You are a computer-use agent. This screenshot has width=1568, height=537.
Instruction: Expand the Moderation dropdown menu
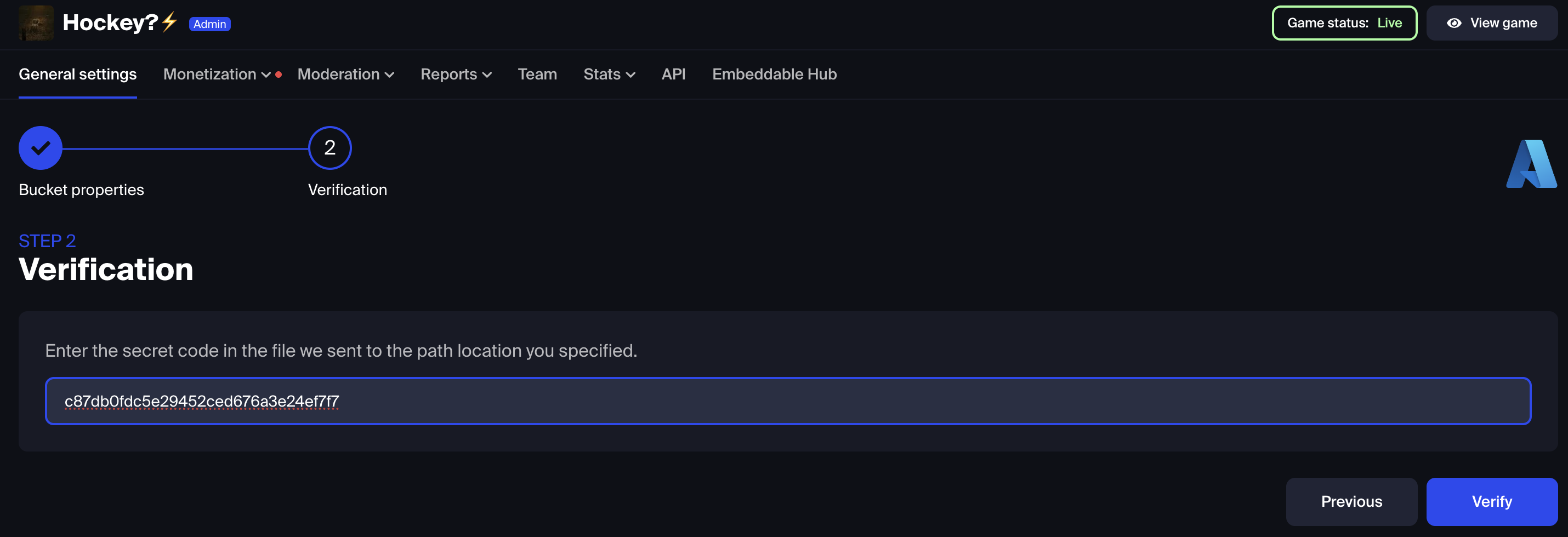(346, 74)
